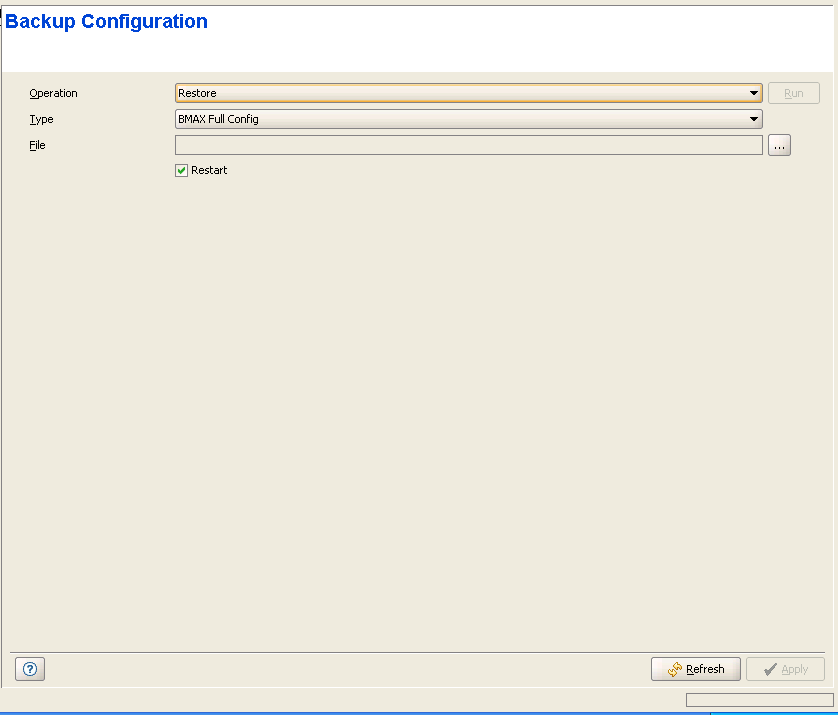Click the Restart checkbox label text
The height and width of the screenshot is (715, 838).
[x=209, y=171]
